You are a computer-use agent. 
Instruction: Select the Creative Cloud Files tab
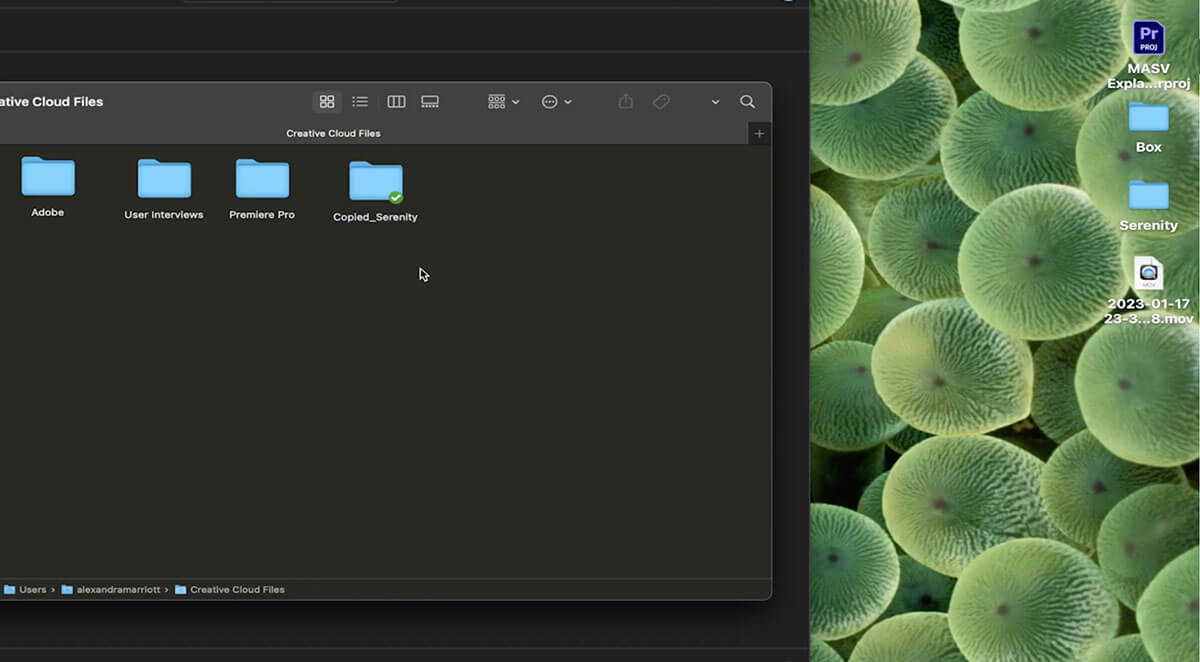click(x=333, y=132)
